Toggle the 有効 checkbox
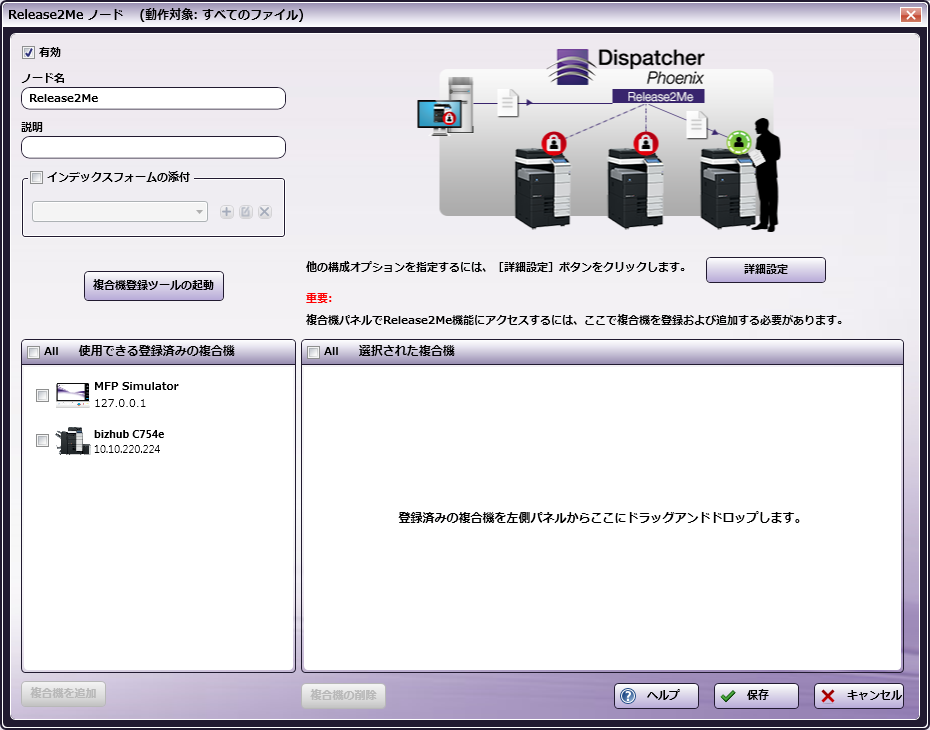930x730 pixels. coord(28,52)
